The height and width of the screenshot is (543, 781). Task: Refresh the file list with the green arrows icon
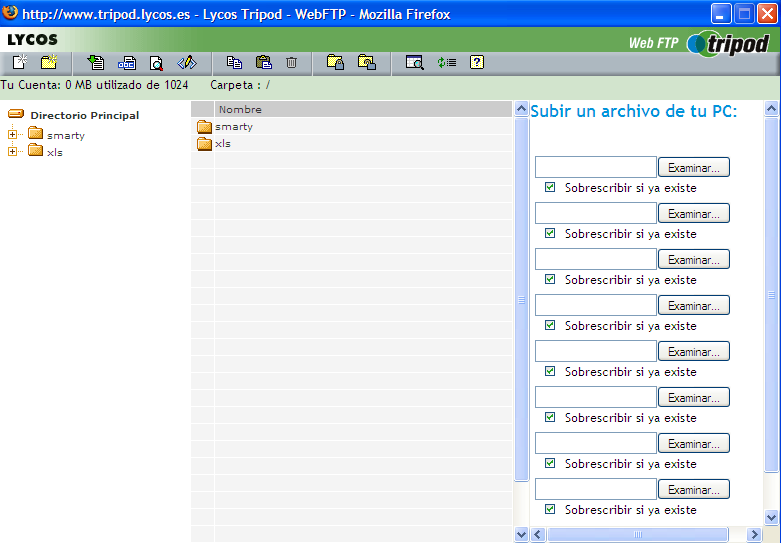[x=447, y=62]
